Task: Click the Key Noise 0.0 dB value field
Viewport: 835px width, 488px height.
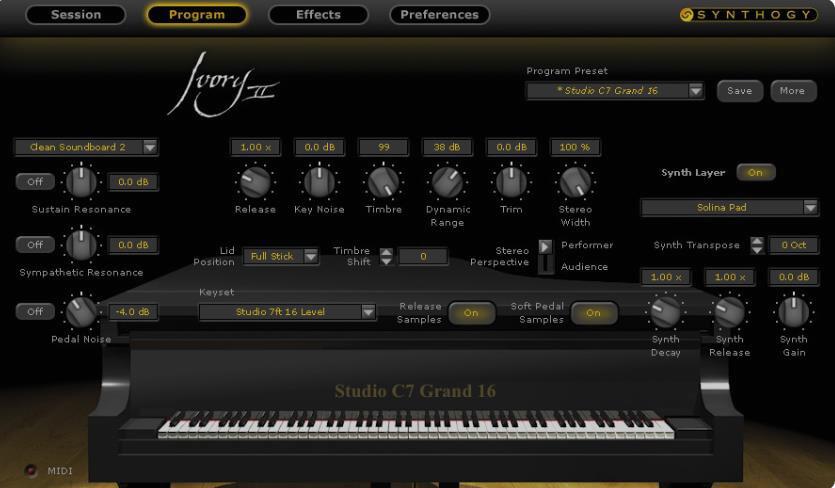Action: pos(320,147)
